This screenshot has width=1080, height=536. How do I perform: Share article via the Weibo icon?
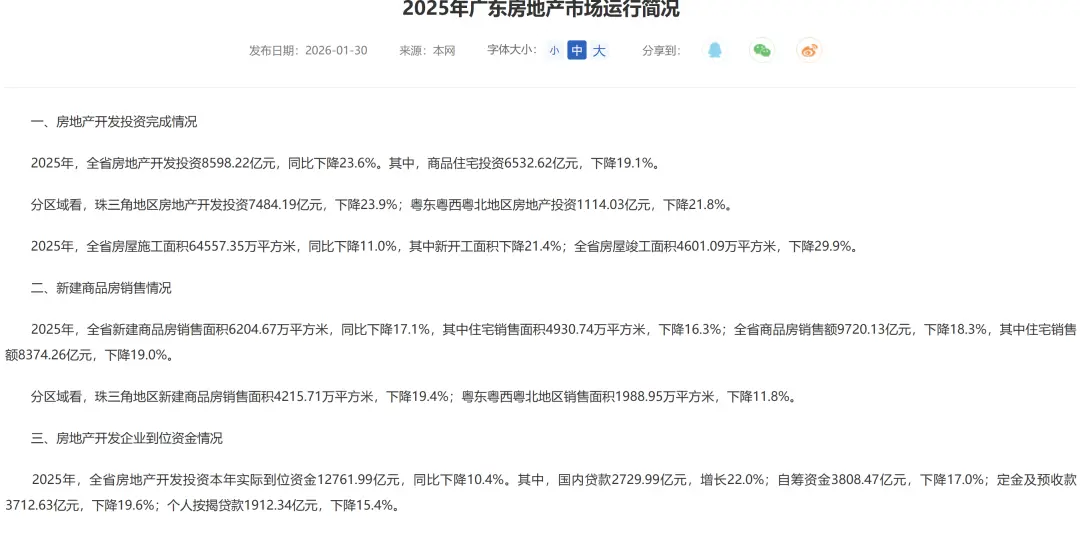(x=808, y=50)
